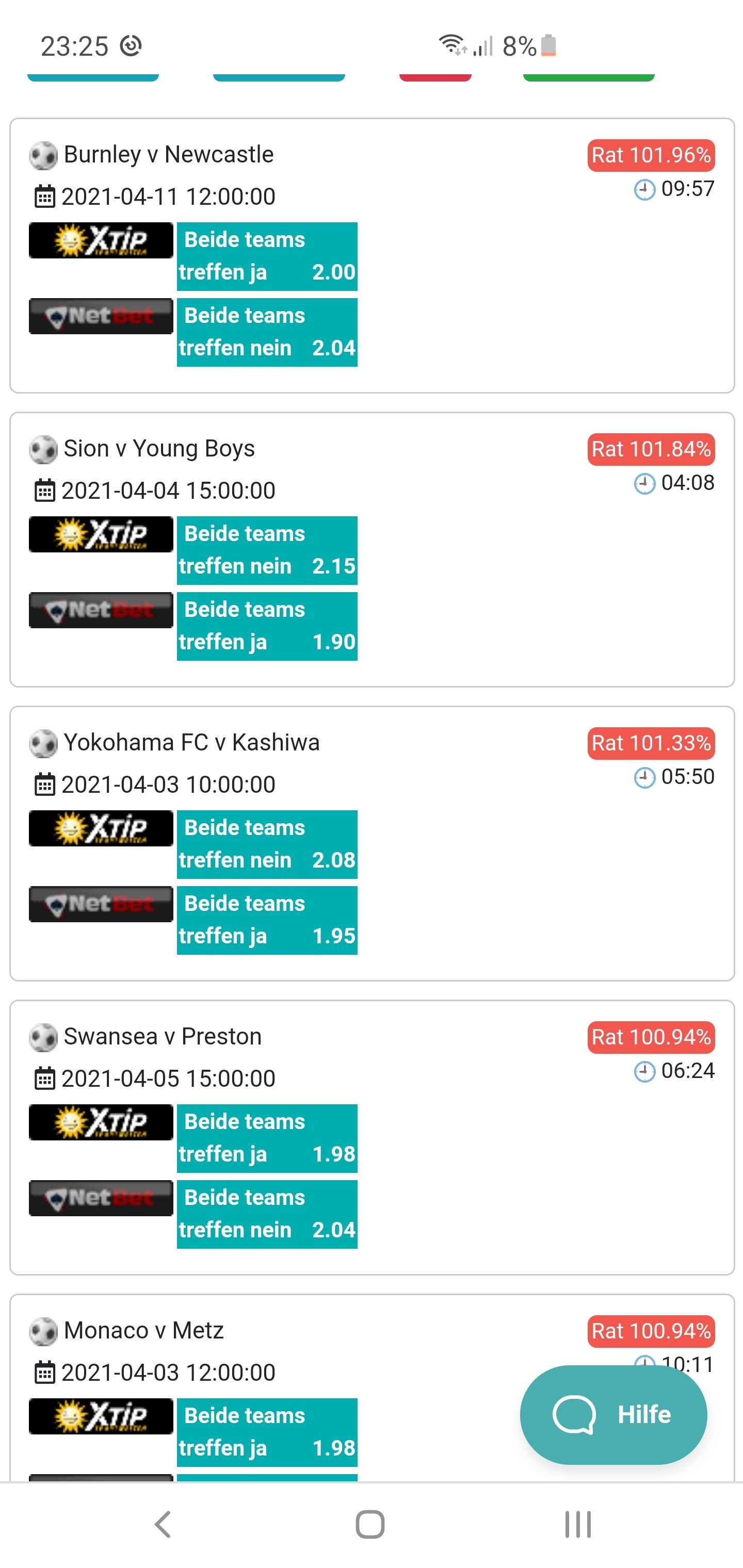Tap the XTiP logo under Sion v Young Boys
This screenshot has width=743, height=1568.
[x=101, y=534]
